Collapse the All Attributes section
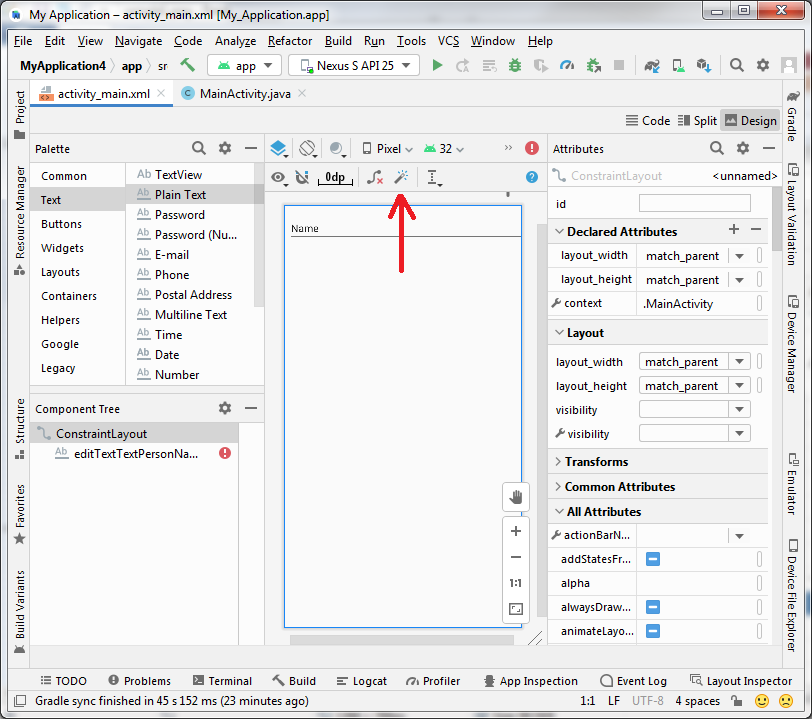 [559, 511]
